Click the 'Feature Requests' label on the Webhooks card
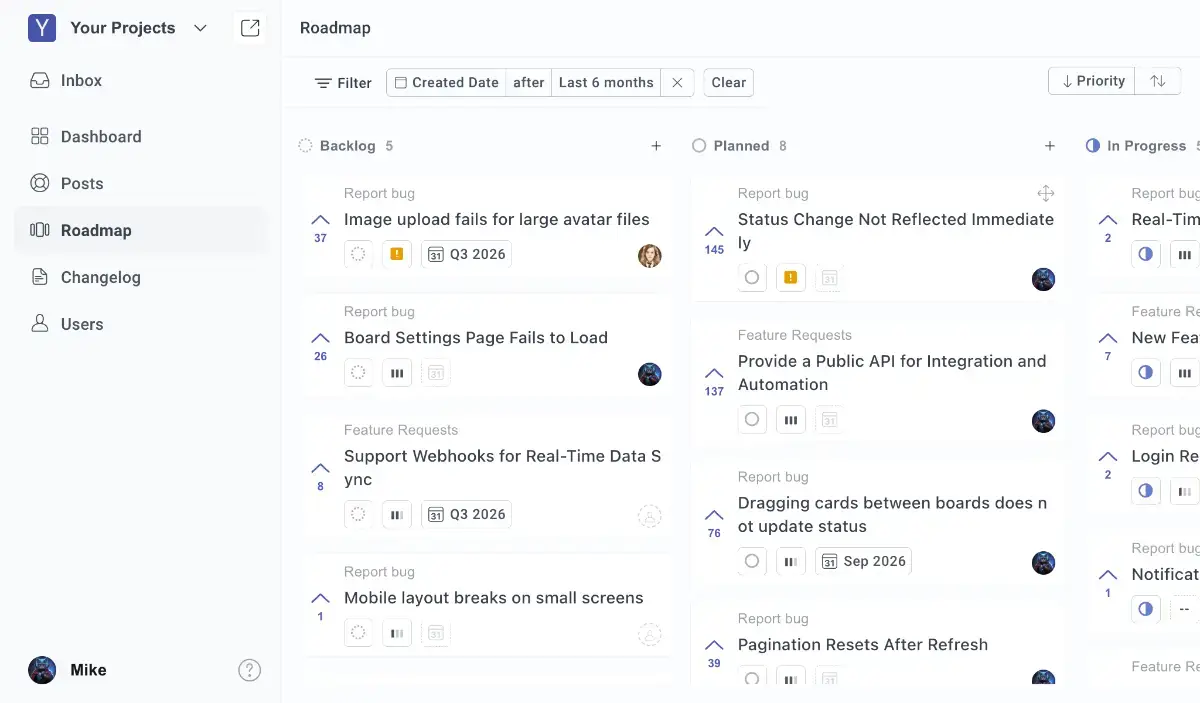 point(401,430)
